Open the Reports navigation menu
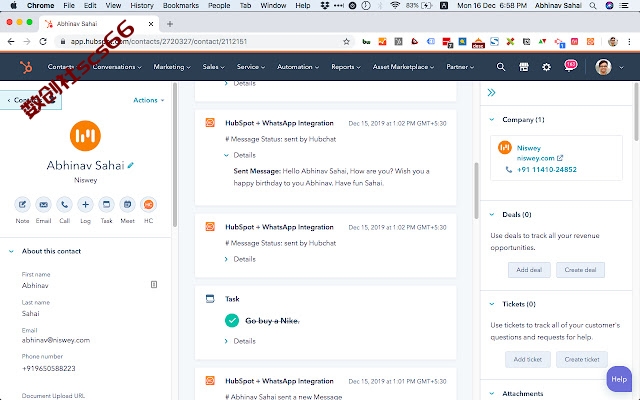The image size is (640, 400). [x=346, y=67]
